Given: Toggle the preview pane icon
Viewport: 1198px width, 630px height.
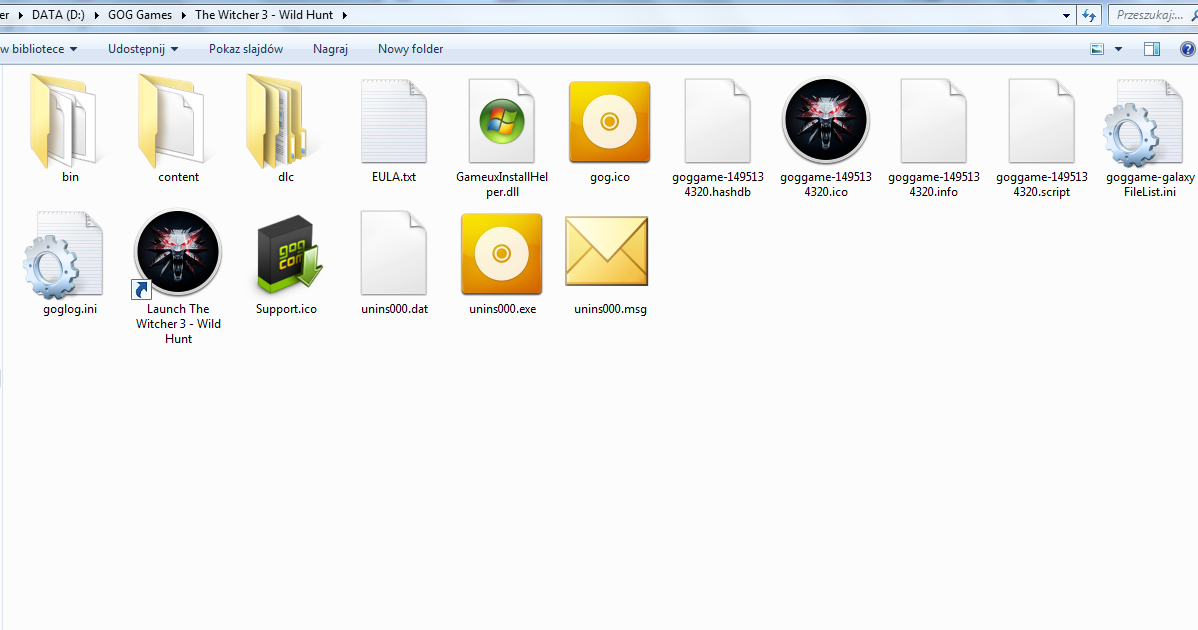Looking at the screenshot, I should [1151, 49].
